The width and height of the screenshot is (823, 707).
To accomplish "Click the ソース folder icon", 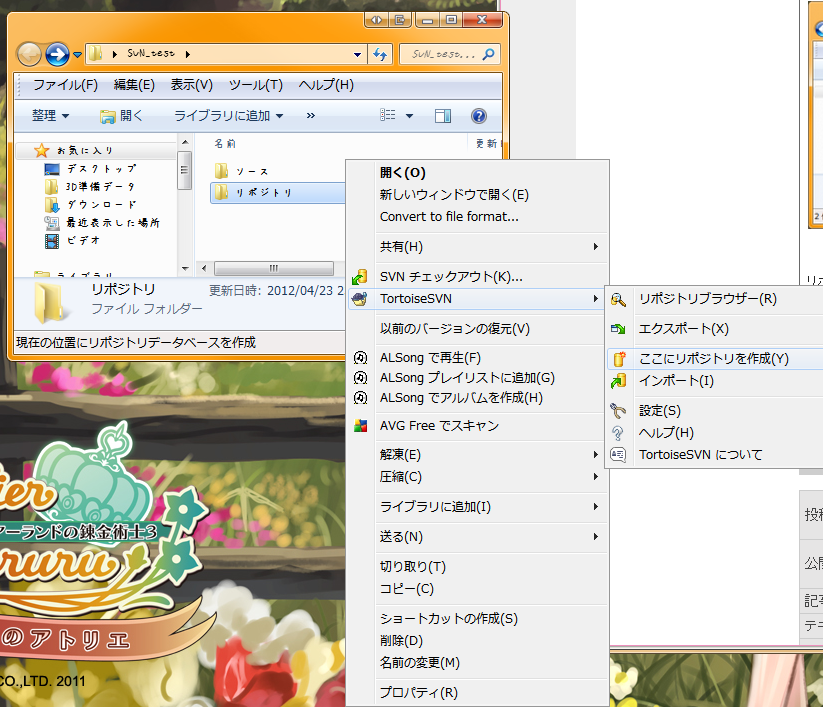I will [x=221, y=171].
